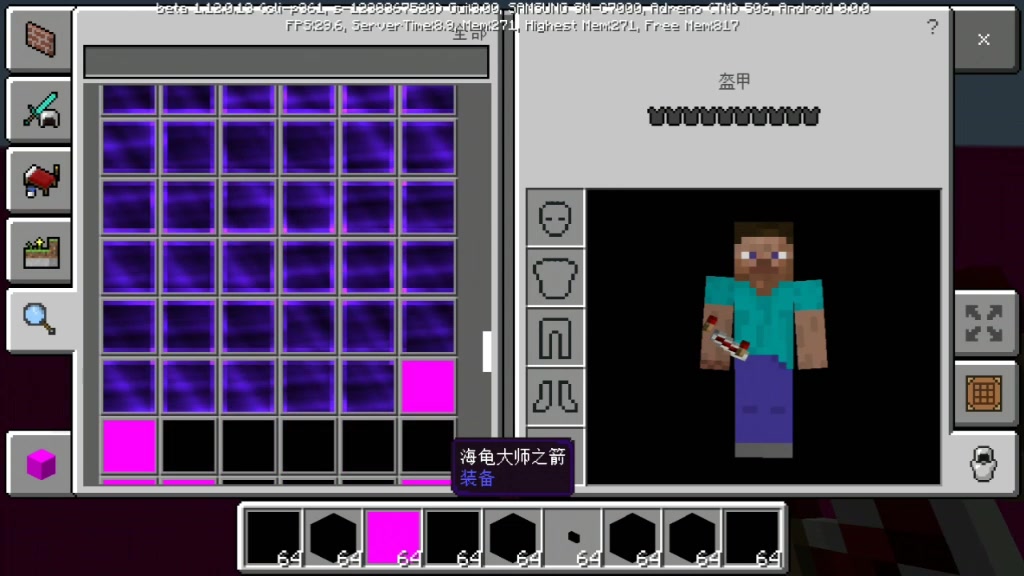Select the first hotbar slot

pyautogui.click(x=274, y=537)
